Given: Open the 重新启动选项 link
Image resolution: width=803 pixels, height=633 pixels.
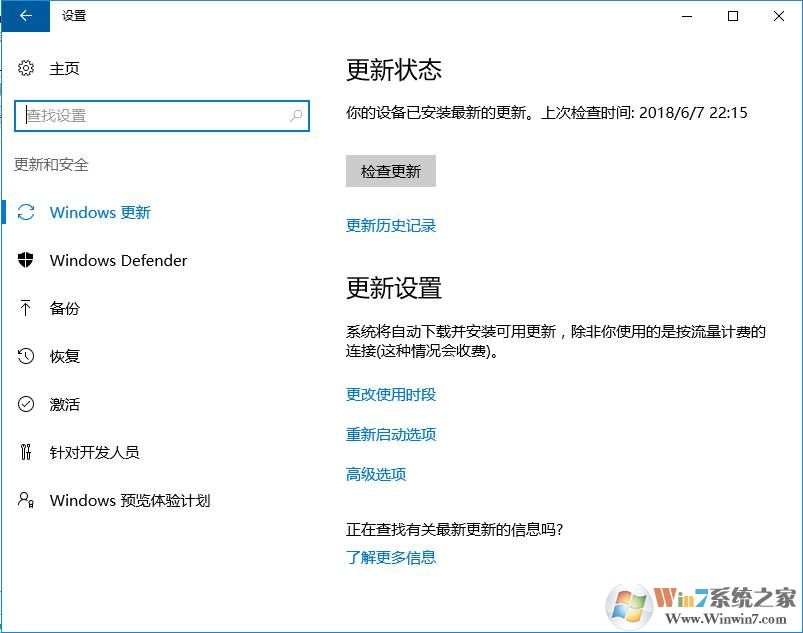Looking at the screenshot, I should click(391, 434).
